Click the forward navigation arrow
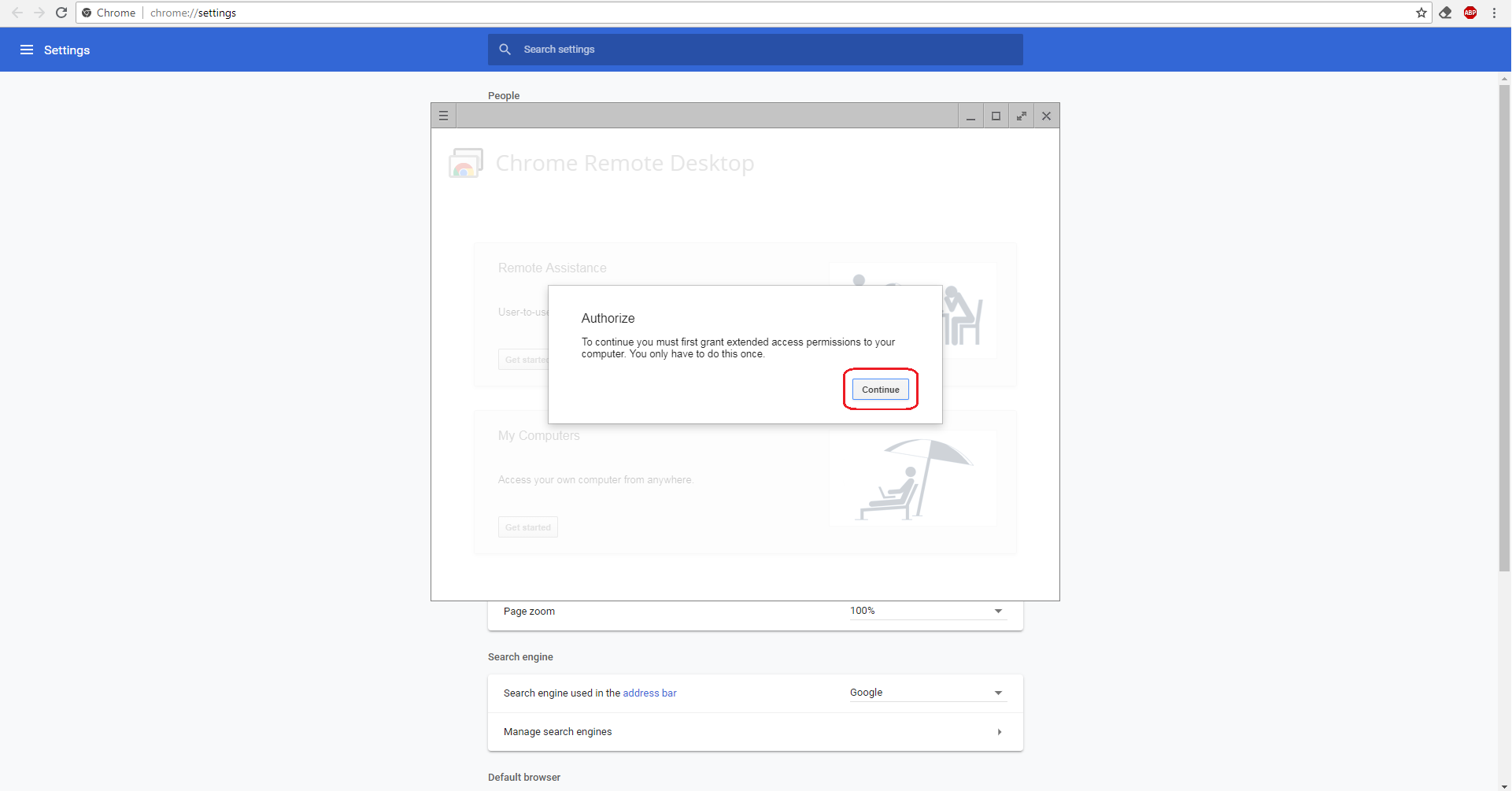1512x791 pixels. point(39,13)
